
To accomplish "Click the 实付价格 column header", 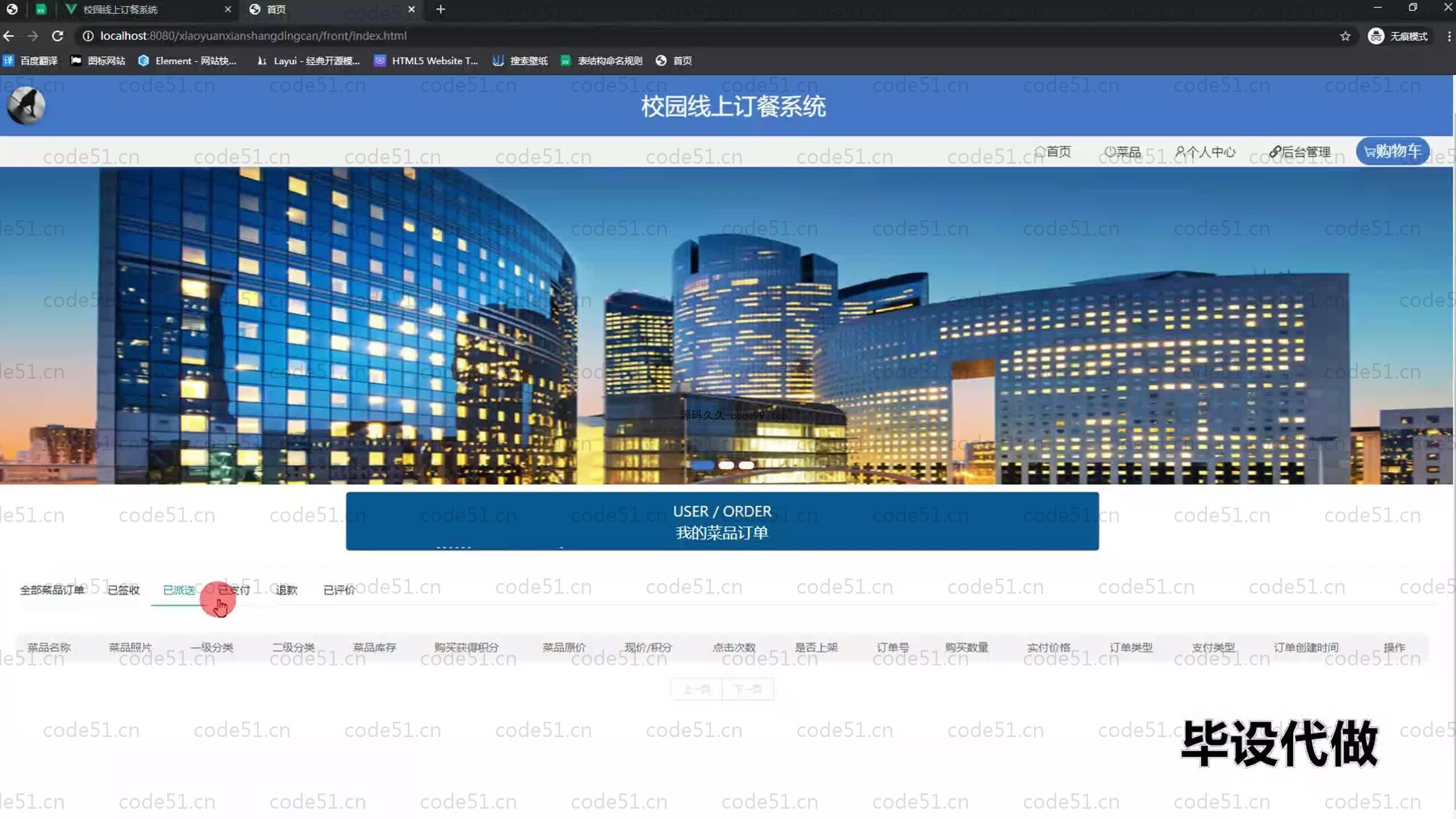I will point(1049,647).
